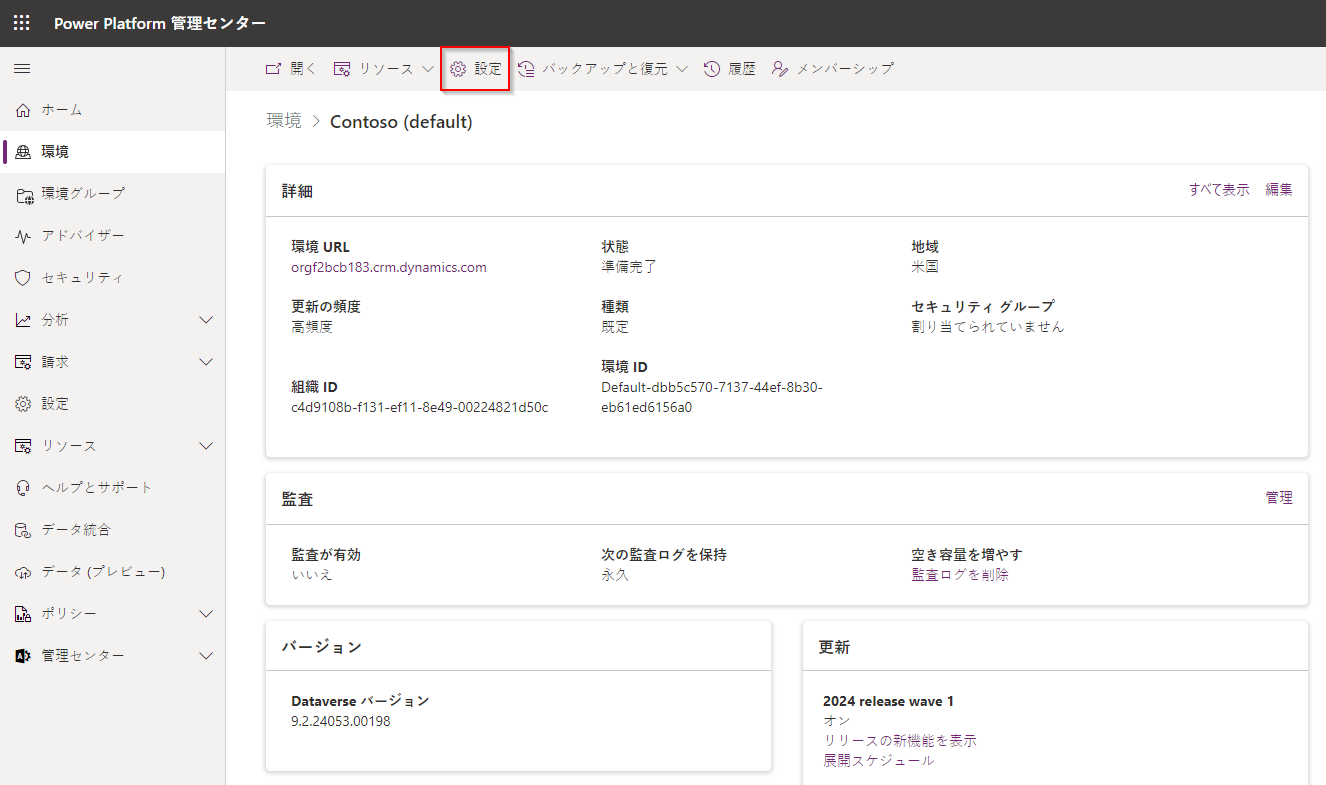The width and height of the screenshot is (1326, 785).
Task: Open the リソース dropdown in the command bar
Action: click(x=384, y=69)
